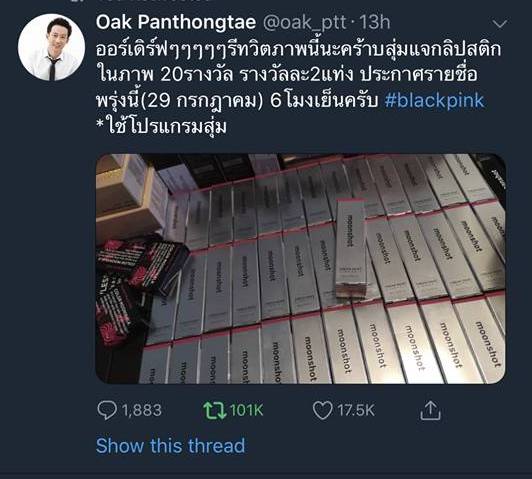Click the standing moonshot box in photo
Image resolution: width=532 pixels, height=479 pixels.
click(x=352, y=249)
